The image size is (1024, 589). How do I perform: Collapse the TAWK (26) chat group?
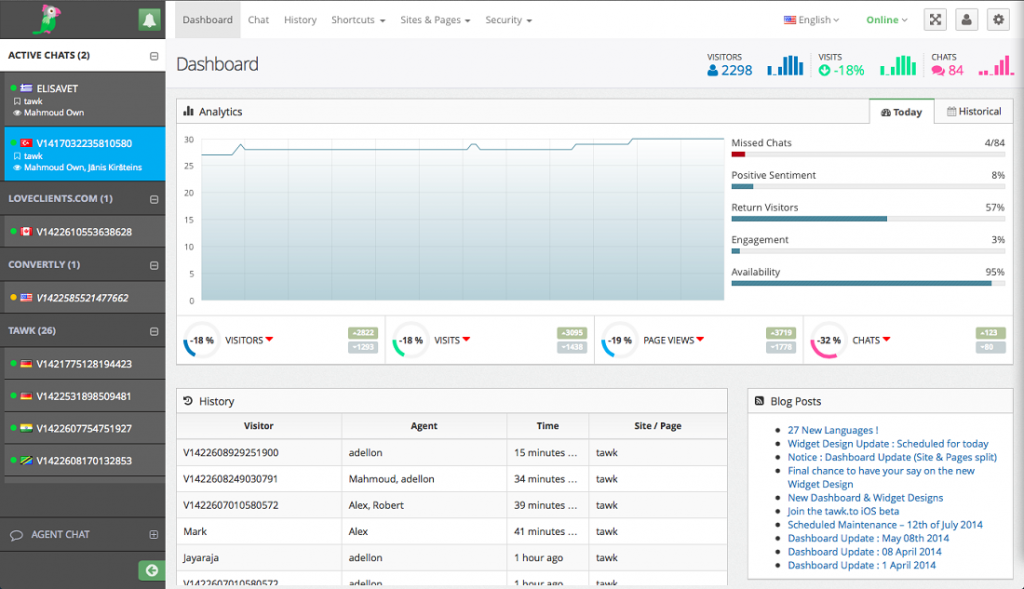[155, 330]
